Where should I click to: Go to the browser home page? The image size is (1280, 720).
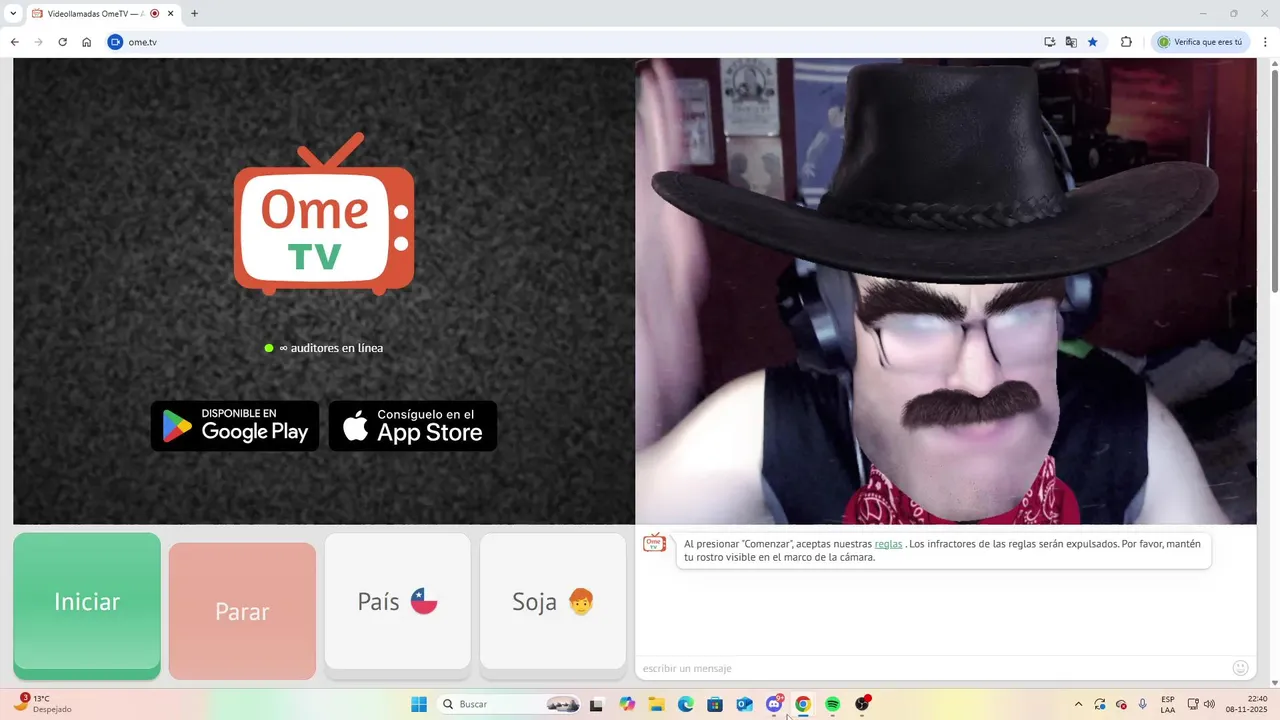pyautogui.click(x=86, y=42)
